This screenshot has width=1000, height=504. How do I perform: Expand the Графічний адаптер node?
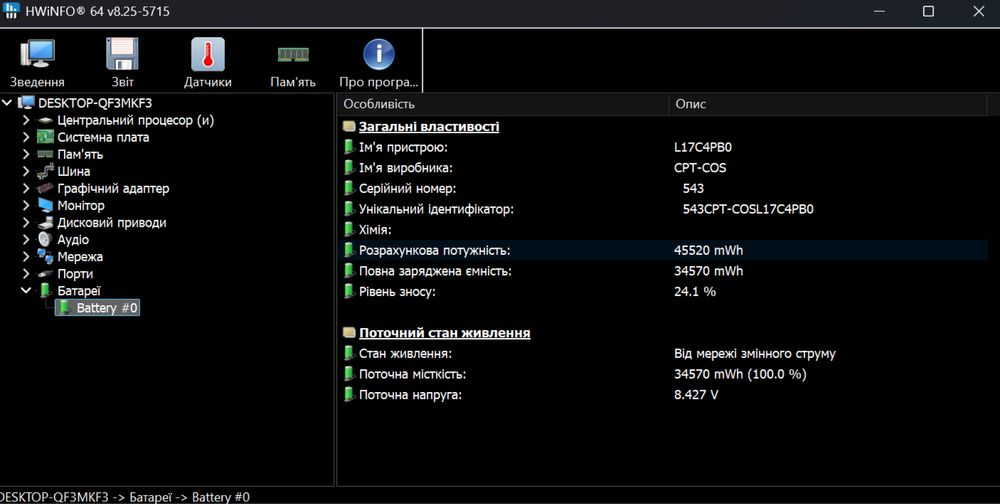26,188
